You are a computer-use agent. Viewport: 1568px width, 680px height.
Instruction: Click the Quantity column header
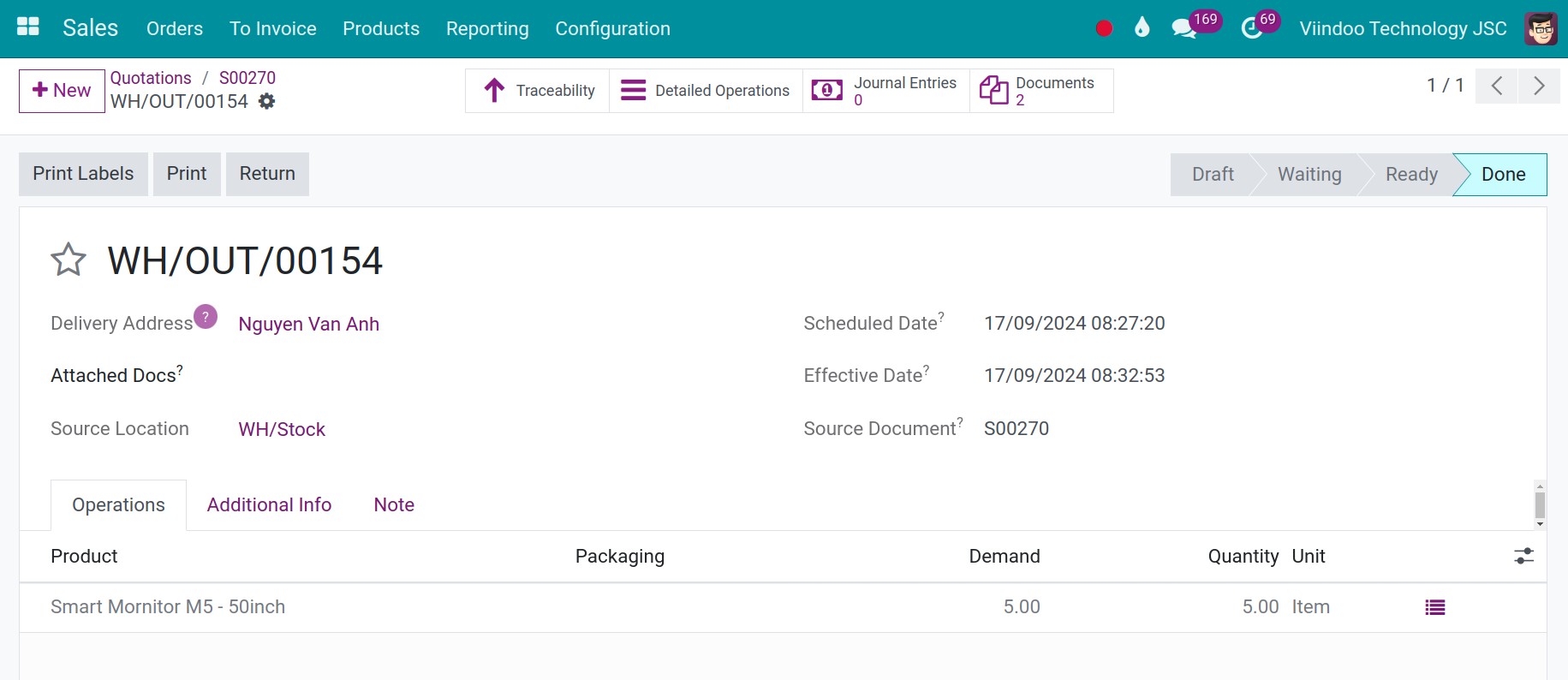point(1243,557)
